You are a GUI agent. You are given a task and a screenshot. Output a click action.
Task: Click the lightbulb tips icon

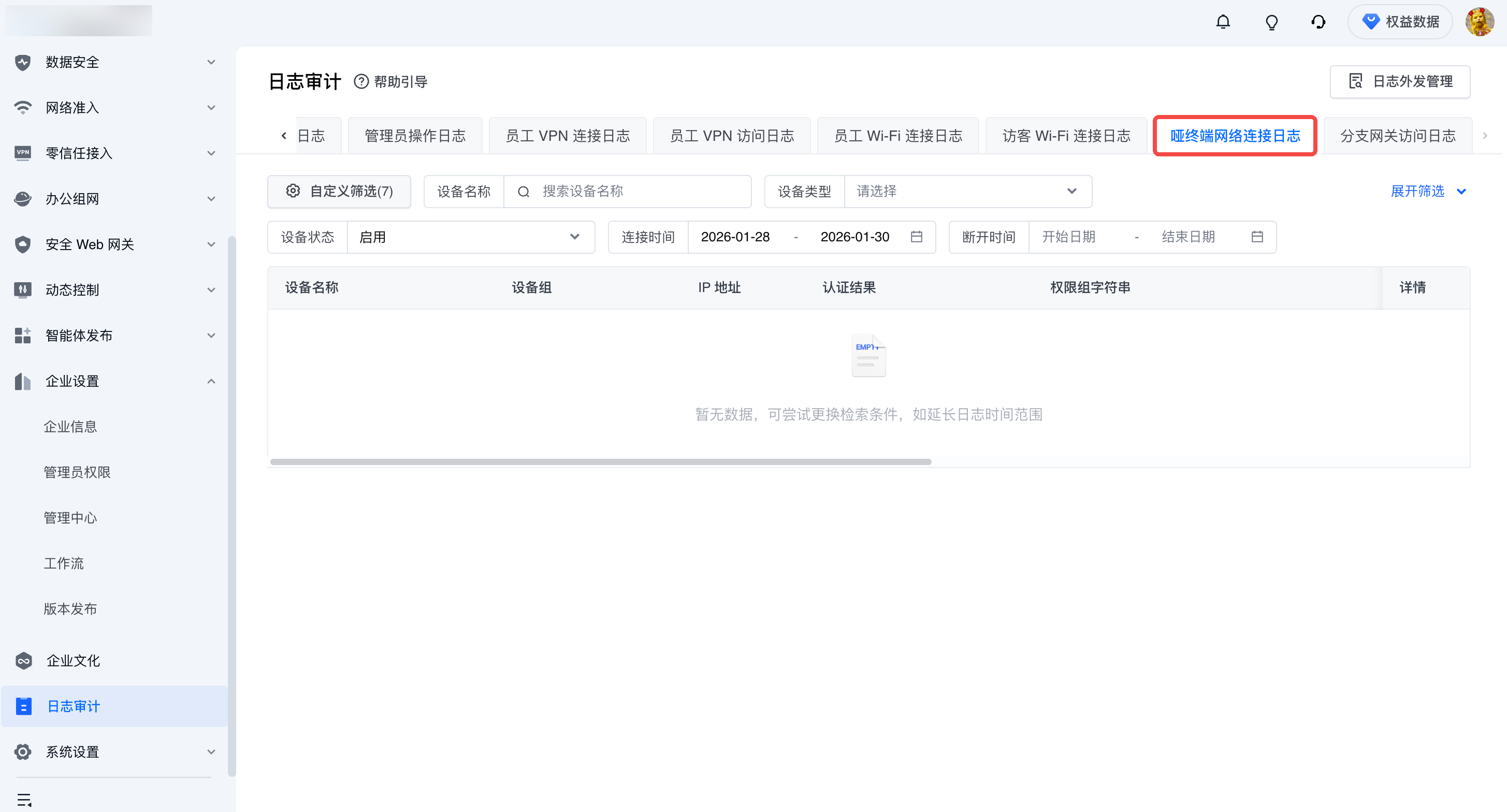tap(1271, 22)
